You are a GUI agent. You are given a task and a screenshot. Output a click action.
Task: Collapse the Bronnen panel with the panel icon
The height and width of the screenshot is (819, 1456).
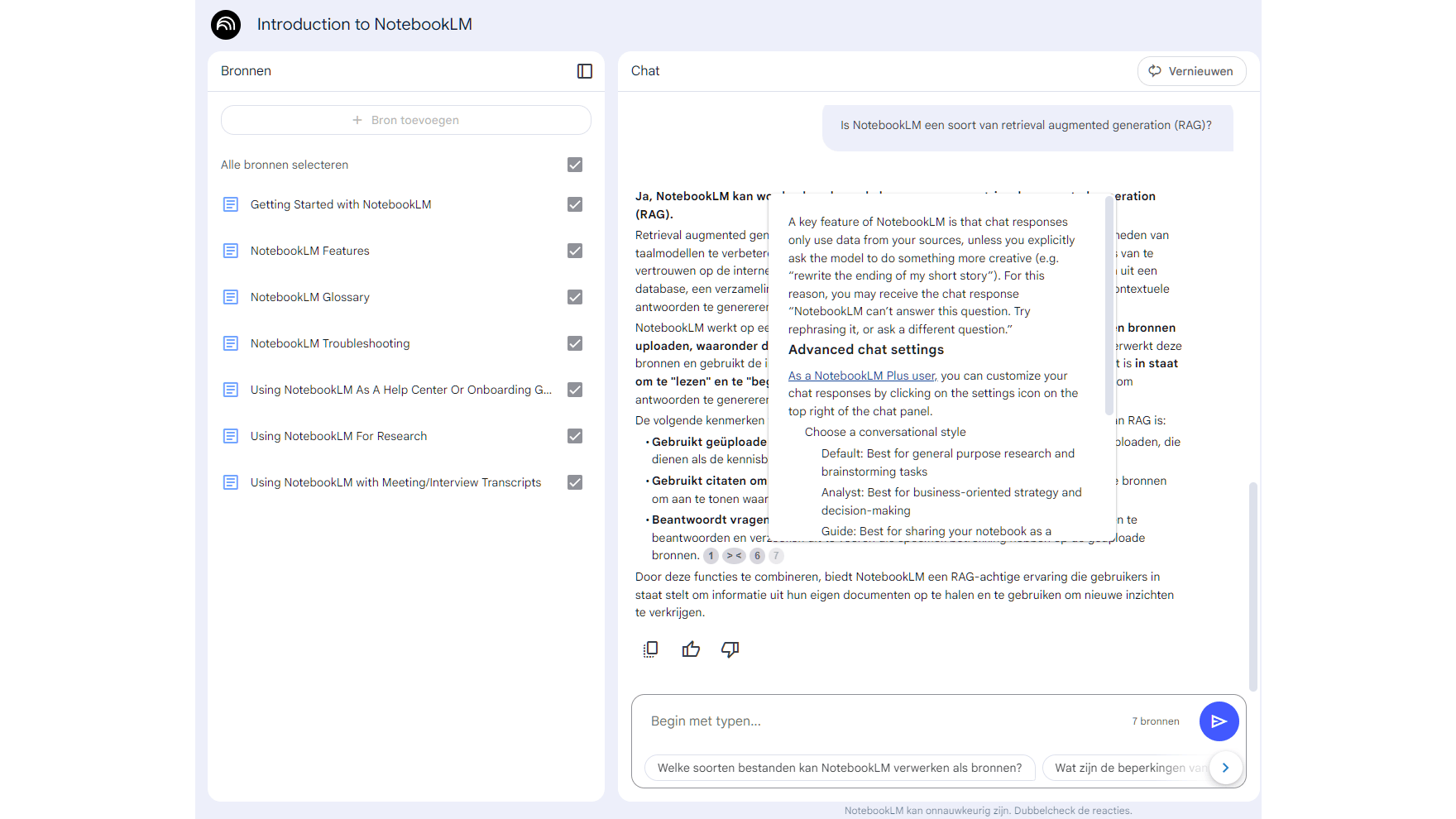[x=585, y=71]
